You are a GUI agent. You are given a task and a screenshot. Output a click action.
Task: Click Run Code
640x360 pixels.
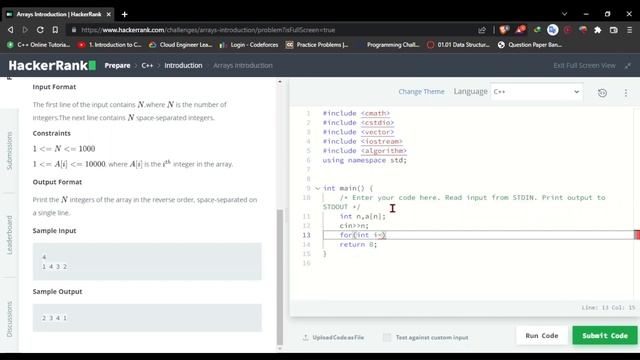pyautogui.click(x=542, y=336)
